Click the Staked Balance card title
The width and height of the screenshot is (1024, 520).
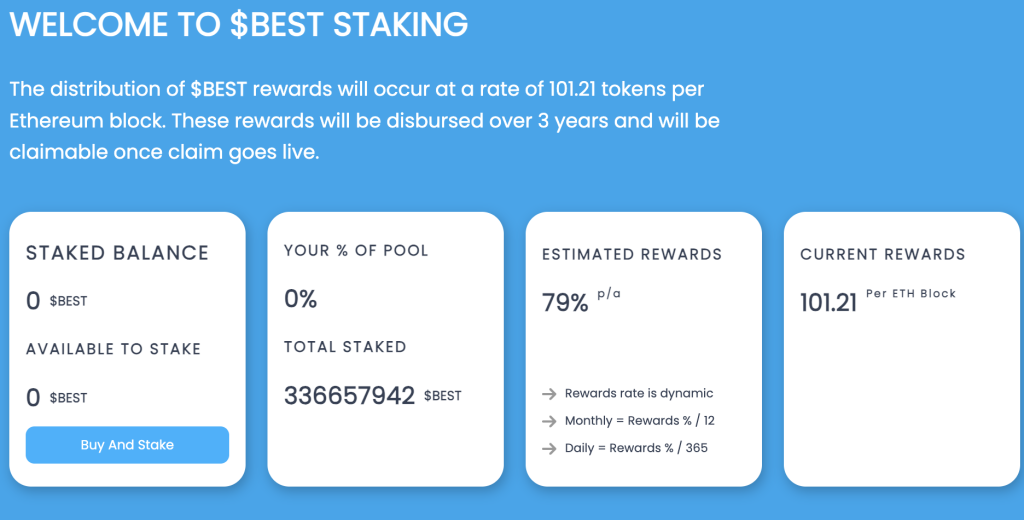117,253
